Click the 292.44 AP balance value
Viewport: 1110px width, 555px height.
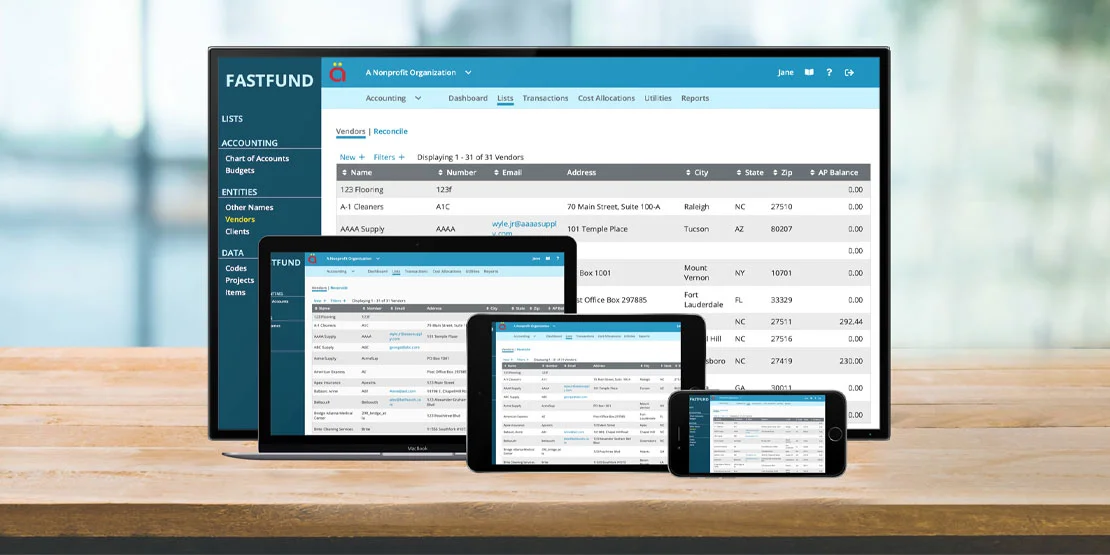(851, 321)
